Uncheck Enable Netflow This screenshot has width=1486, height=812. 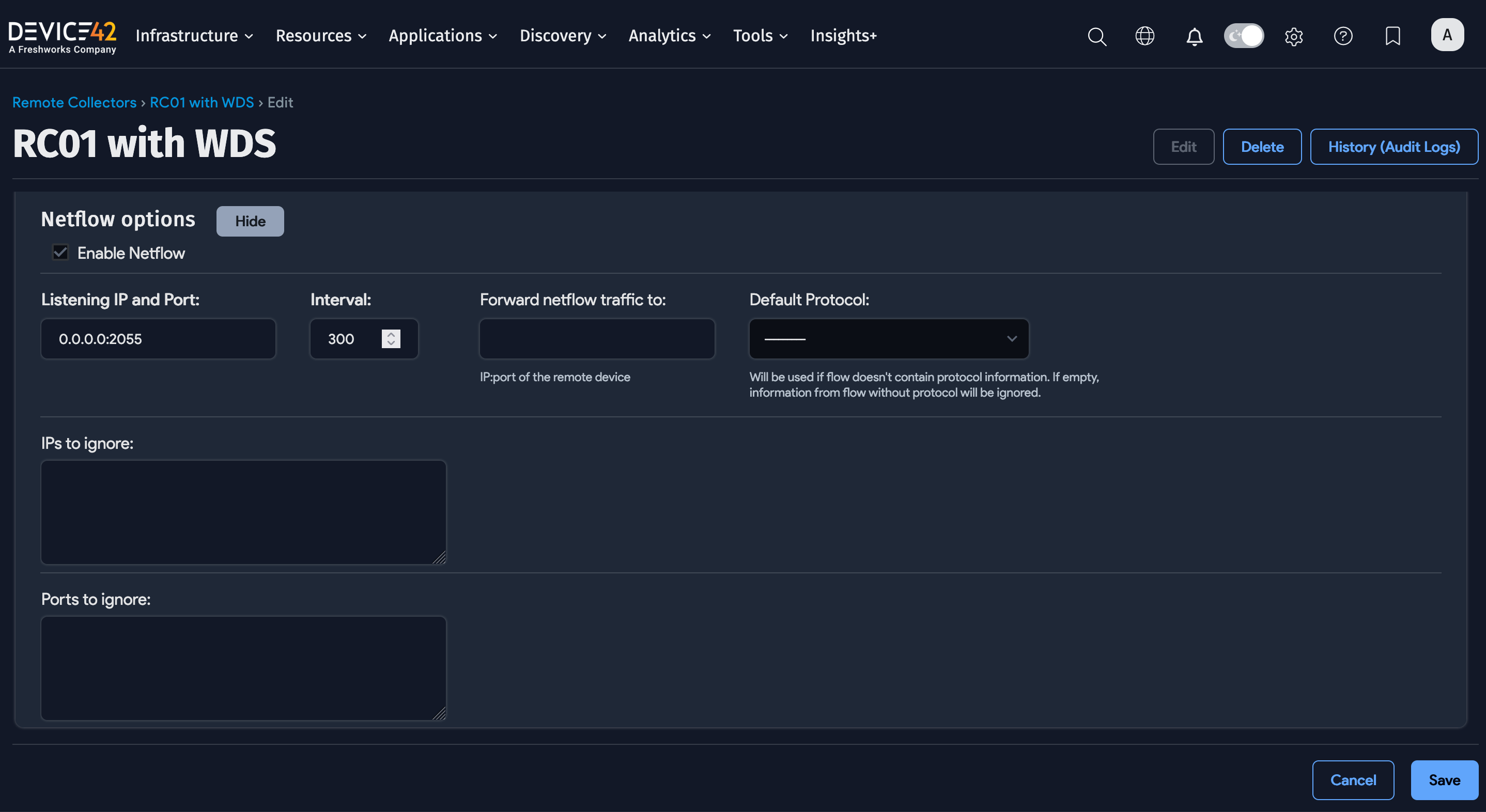(60, 252)
